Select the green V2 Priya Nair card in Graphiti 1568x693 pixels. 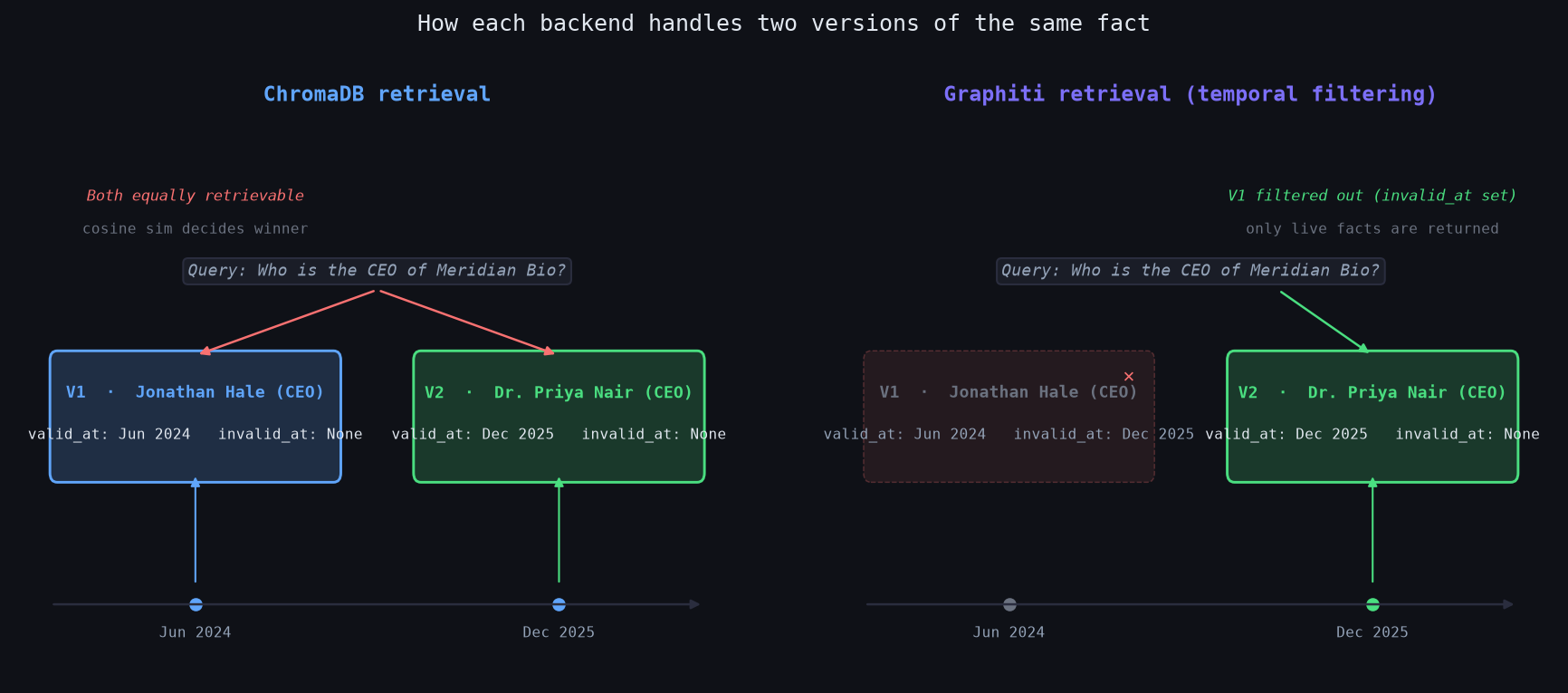point(1372,417)
